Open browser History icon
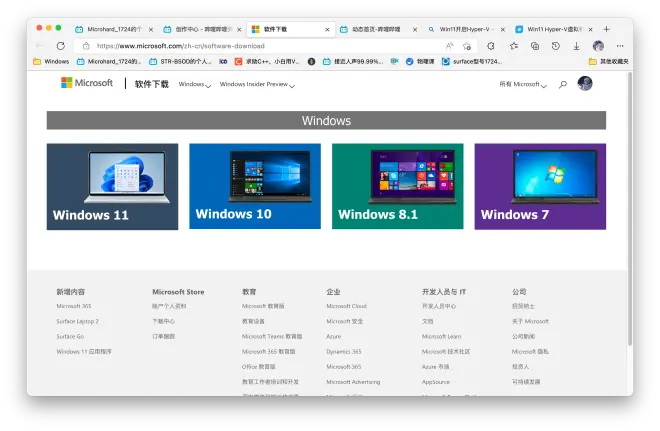Viewport: 660px width, 431px height. coord(556,46)
